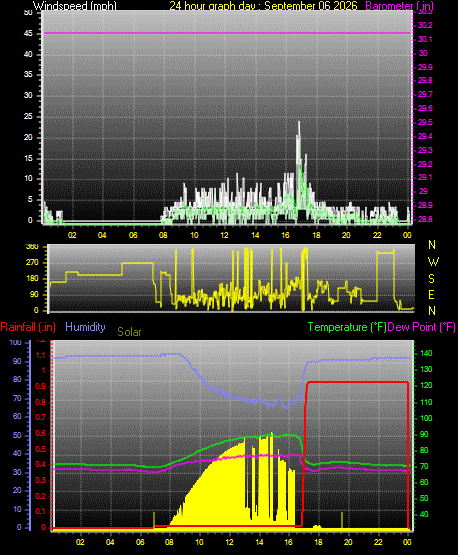
Task: Click the '29.9' barometer axis value
Action: [x=425, y=67]
